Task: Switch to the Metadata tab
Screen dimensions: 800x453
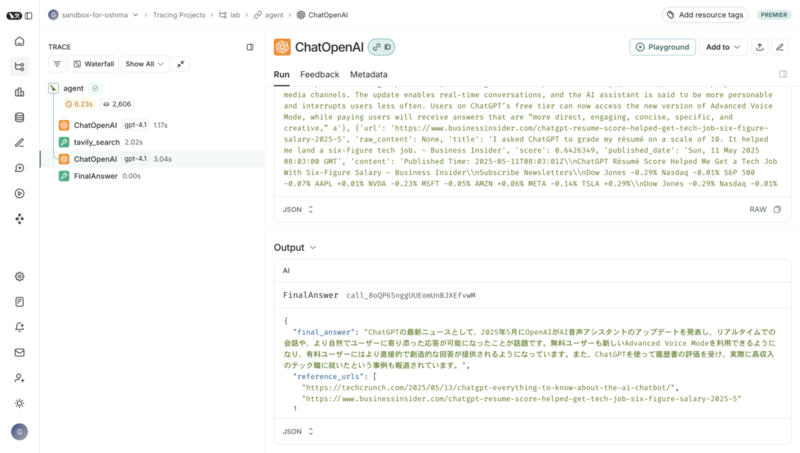Action: pos(368,74)
